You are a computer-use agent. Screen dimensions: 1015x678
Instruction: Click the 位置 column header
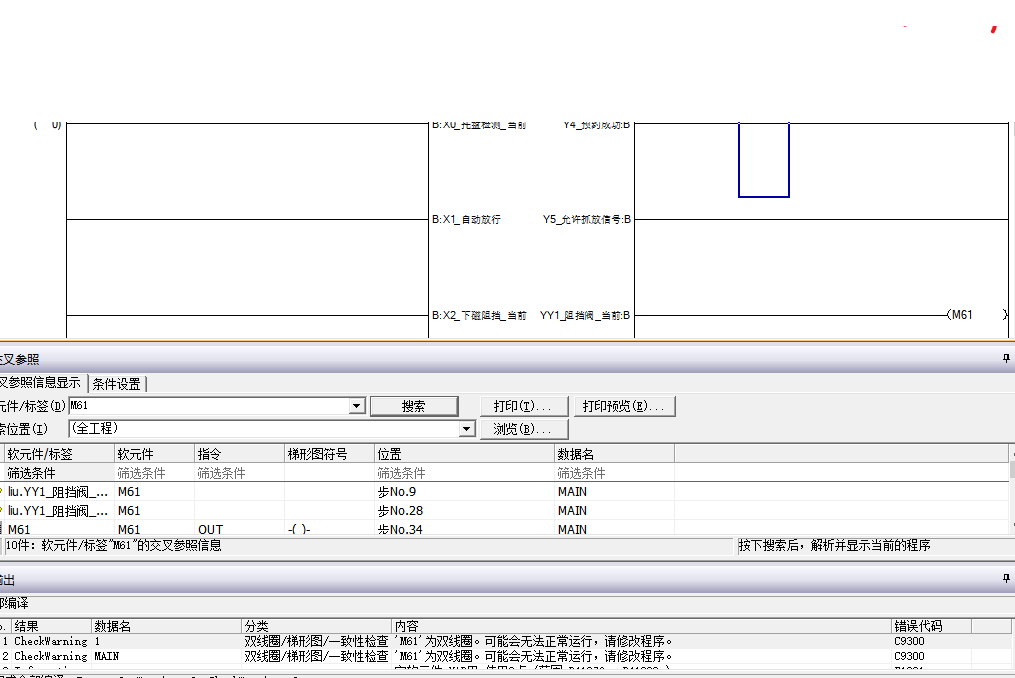point(464,454)
